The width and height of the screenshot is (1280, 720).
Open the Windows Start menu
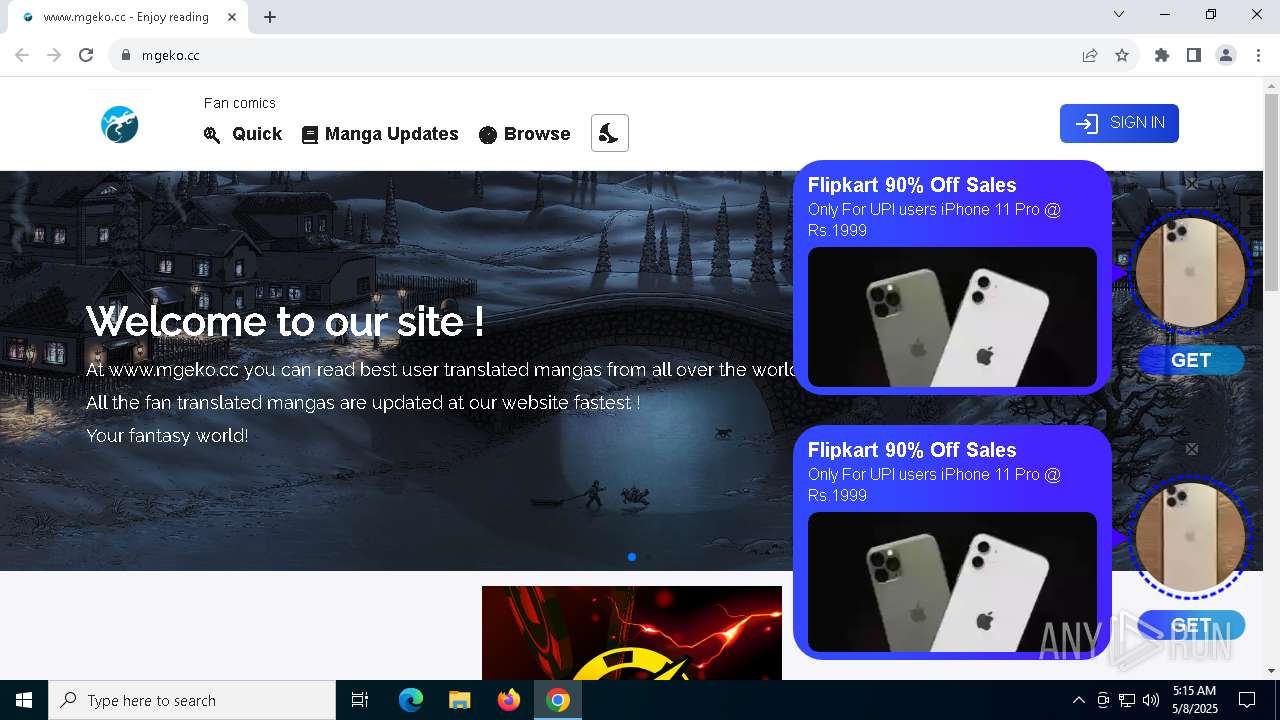pyautogui.click(x=24, y=700)
